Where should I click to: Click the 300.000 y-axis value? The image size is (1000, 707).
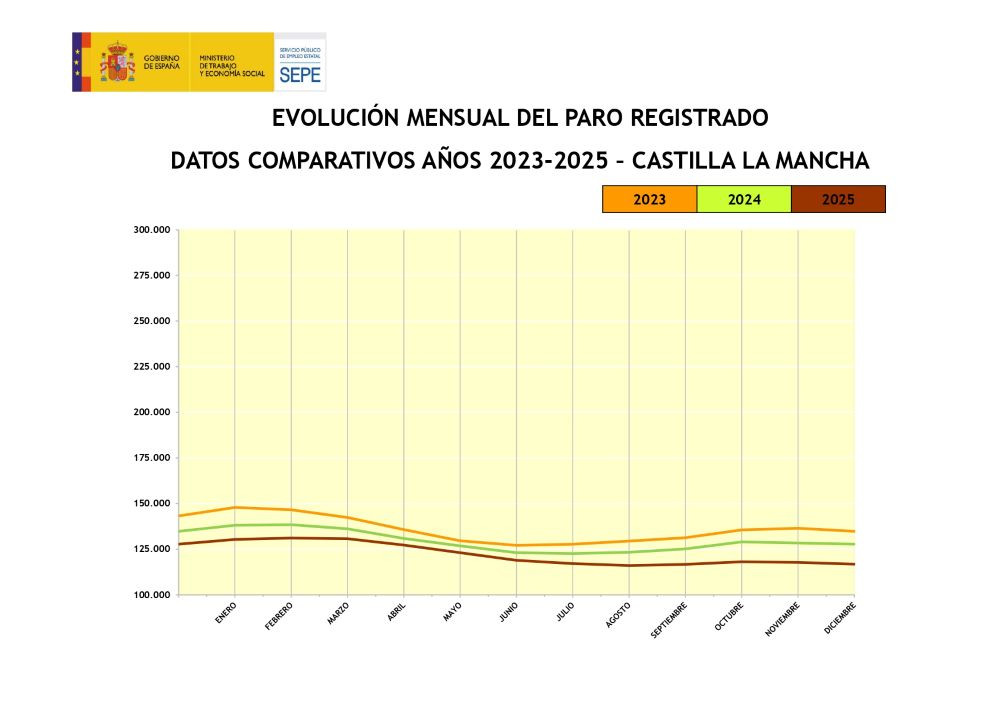click(151, 230)
